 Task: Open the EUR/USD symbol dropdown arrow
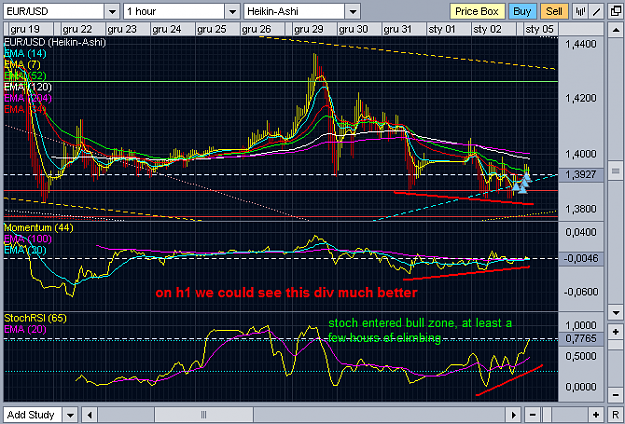point(112,11)
